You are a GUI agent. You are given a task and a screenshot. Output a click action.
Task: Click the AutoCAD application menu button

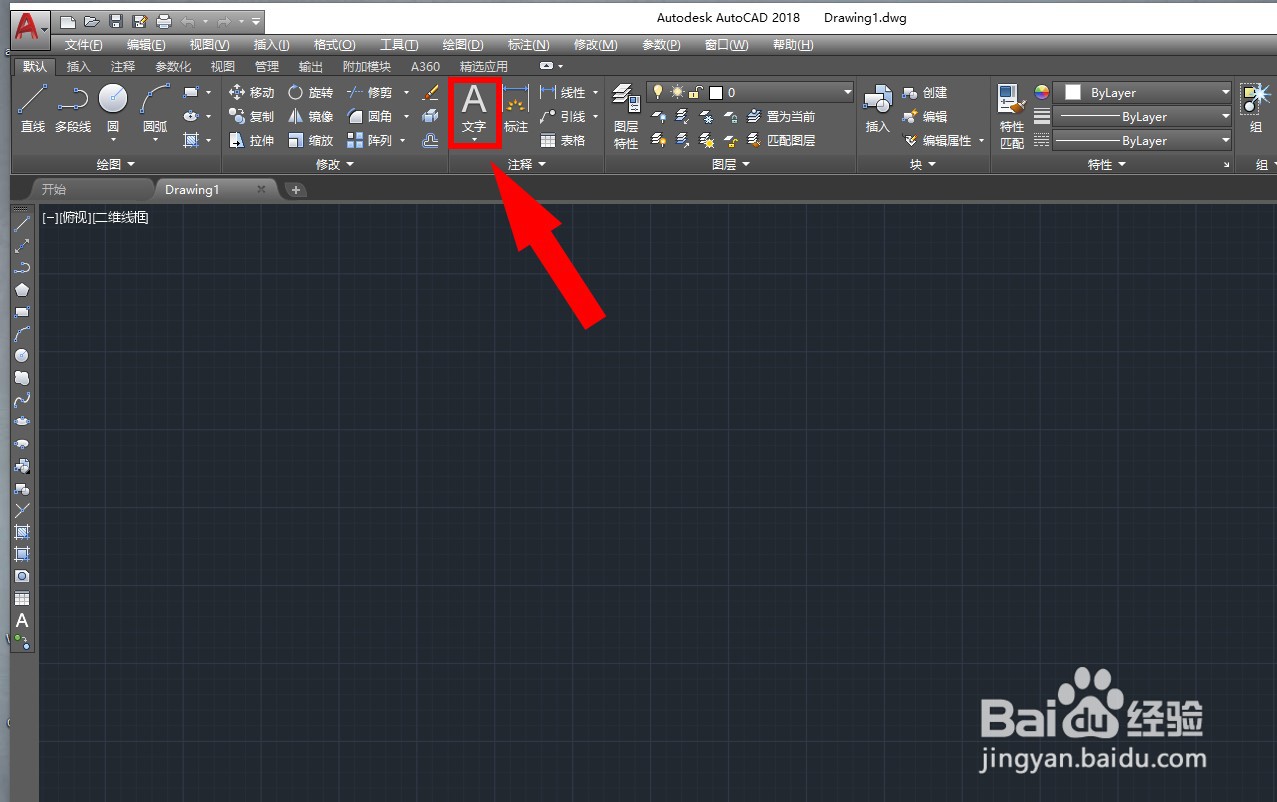coord(30,28)
